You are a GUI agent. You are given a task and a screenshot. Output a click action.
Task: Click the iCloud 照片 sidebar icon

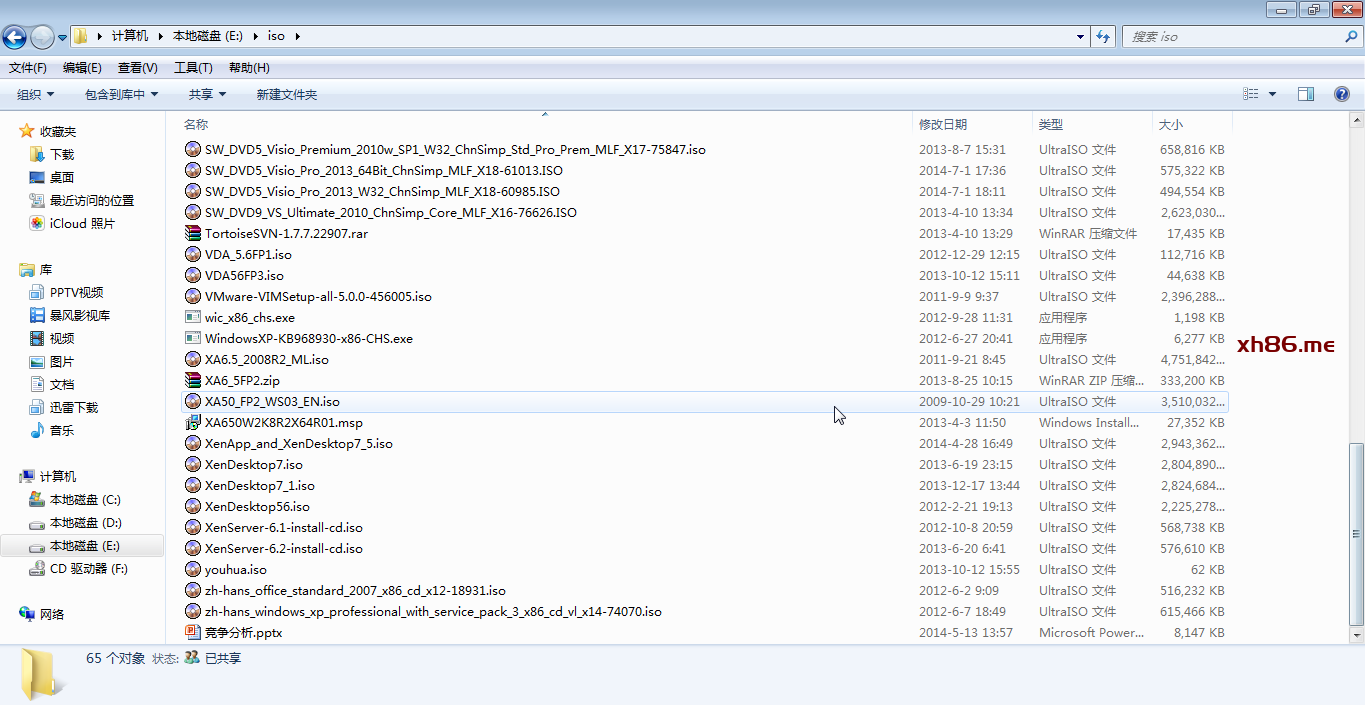click(x=37, y=223)
